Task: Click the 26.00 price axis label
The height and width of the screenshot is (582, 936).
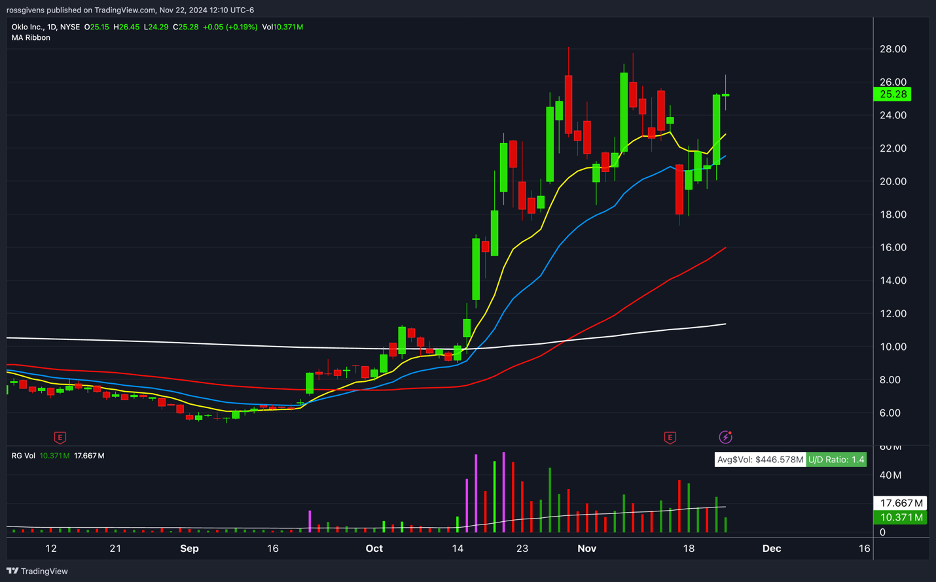Action: (893, 82)
